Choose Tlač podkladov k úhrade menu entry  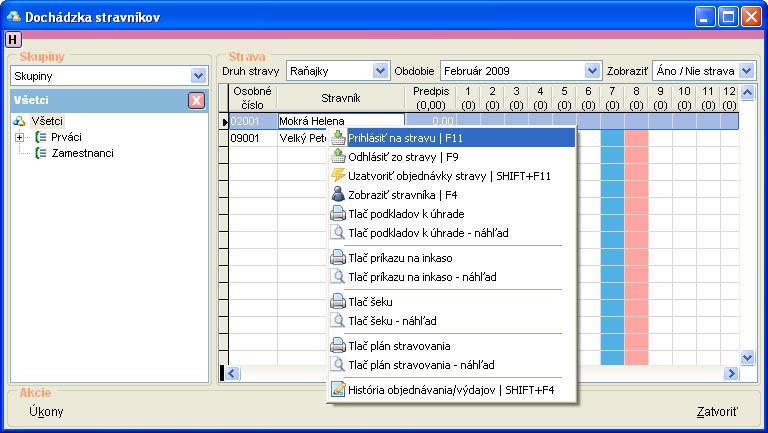coord(405,214)
